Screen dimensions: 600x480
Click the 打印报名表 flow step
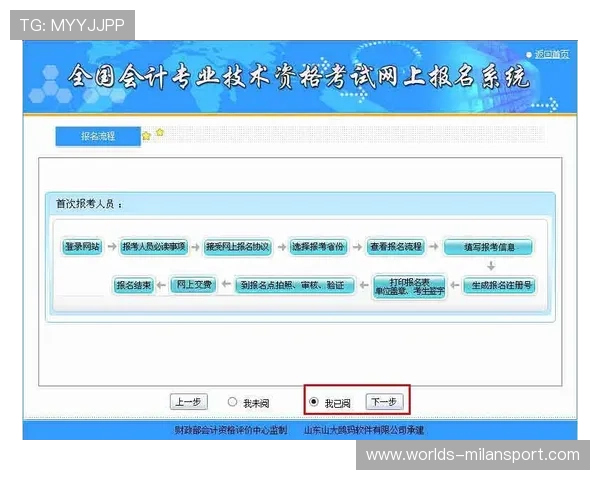409,286
